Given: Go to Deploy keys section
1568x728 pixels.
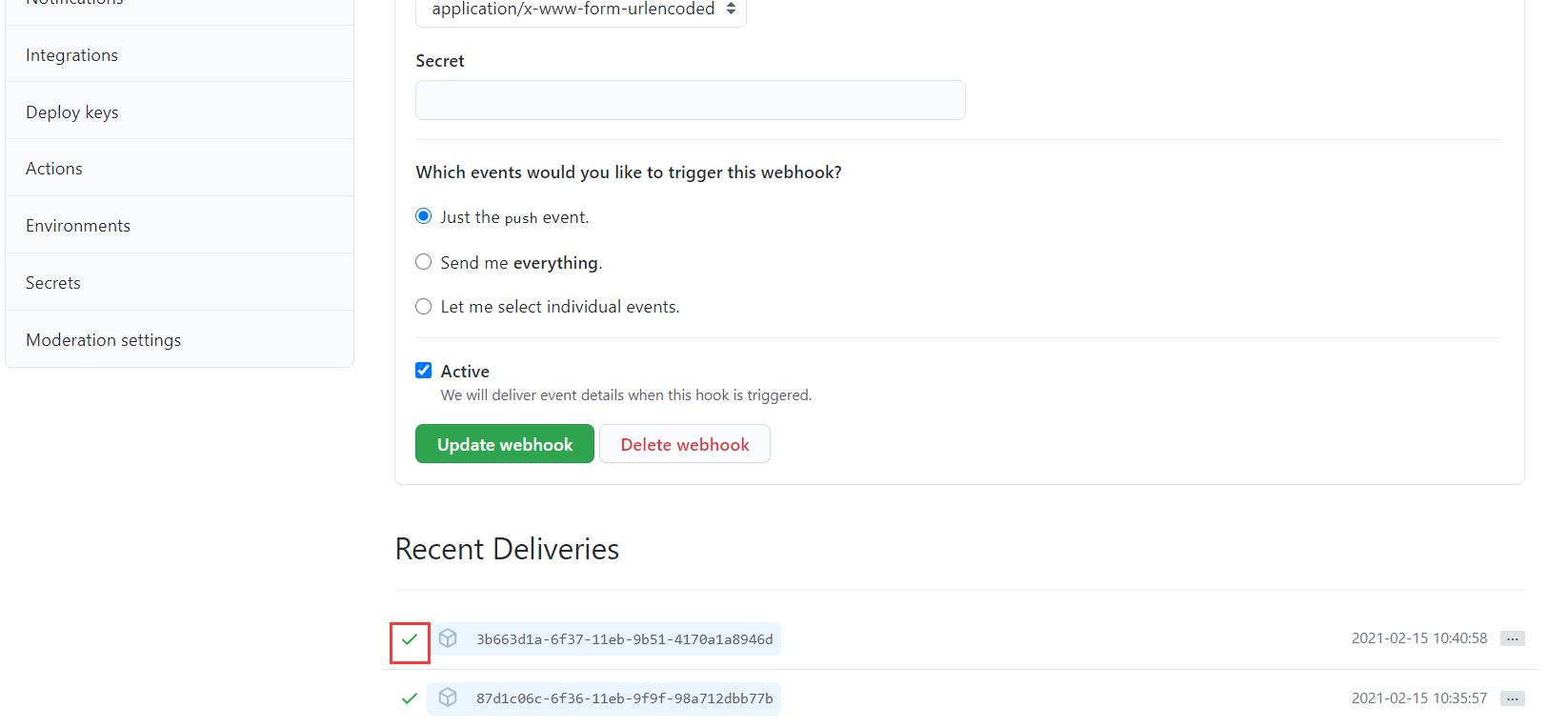Looking at the screenshot, I should (179, 111).
